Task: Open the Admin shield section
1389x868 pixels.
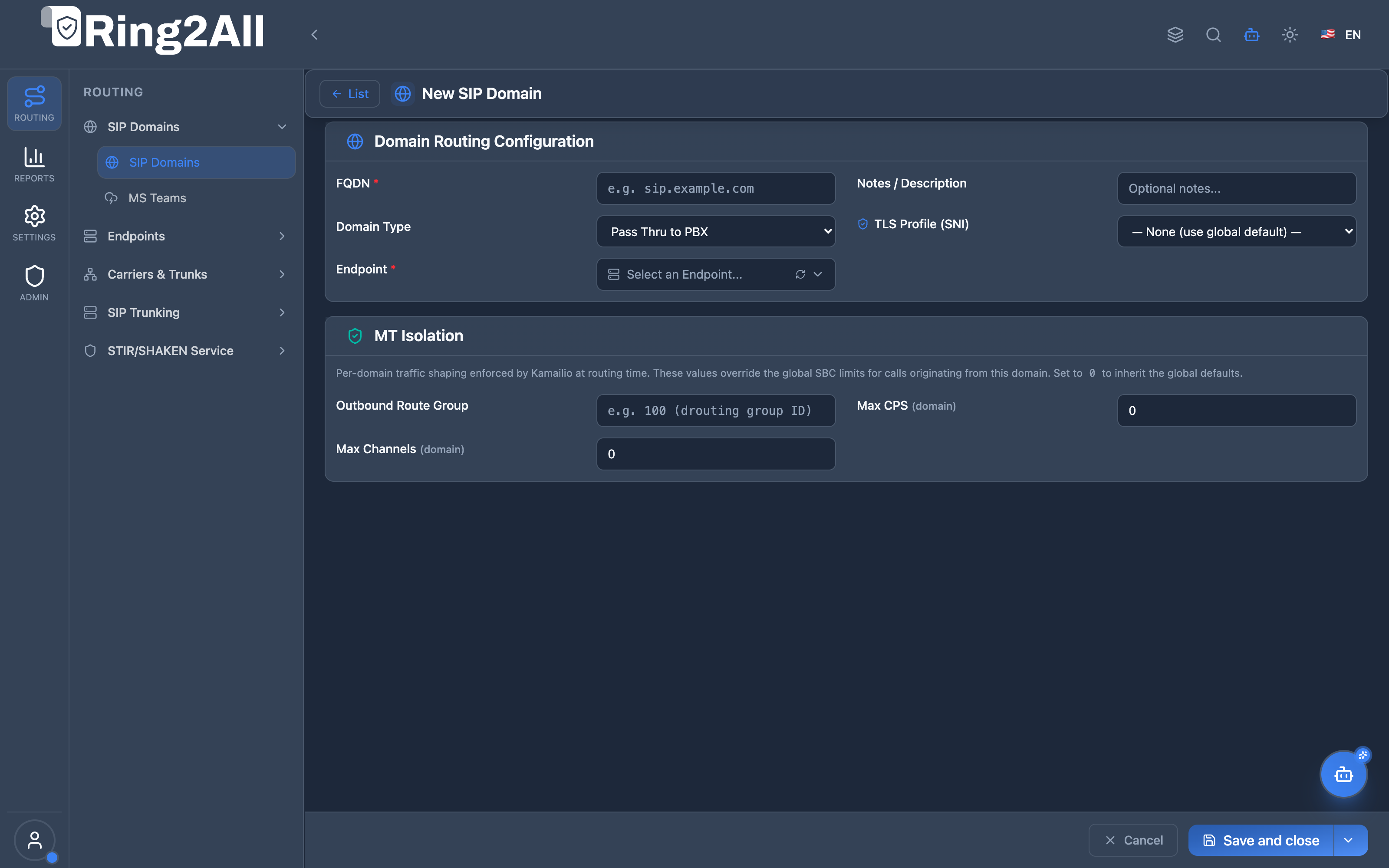Action: click(x=34, y=283)
